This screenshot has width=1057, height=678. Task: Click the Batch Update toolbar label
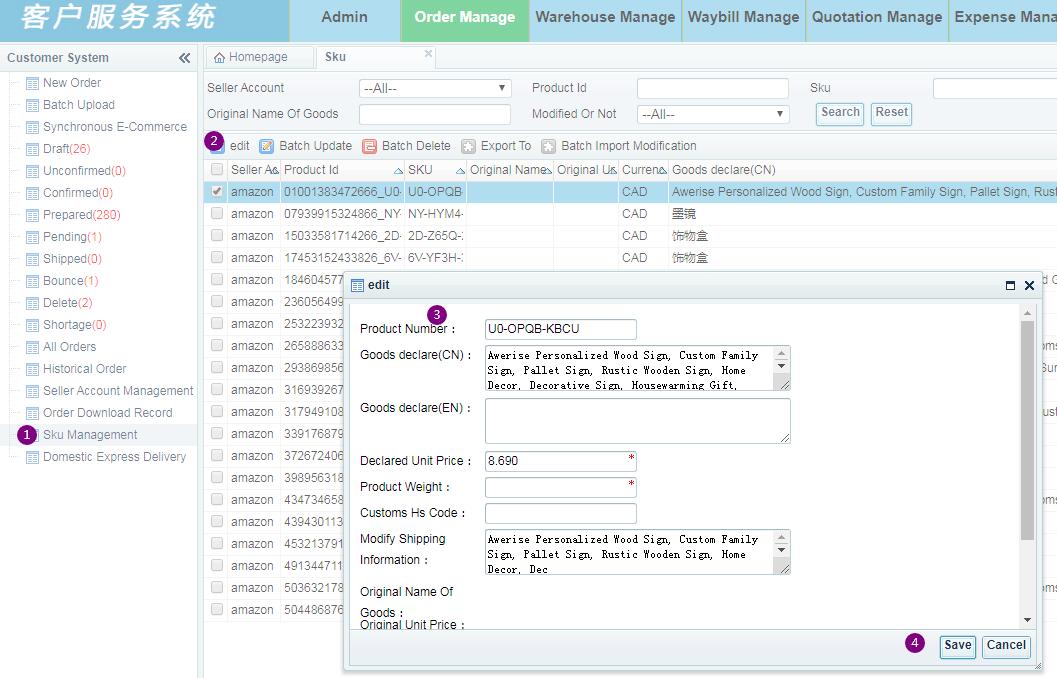[x=315, y=146]
